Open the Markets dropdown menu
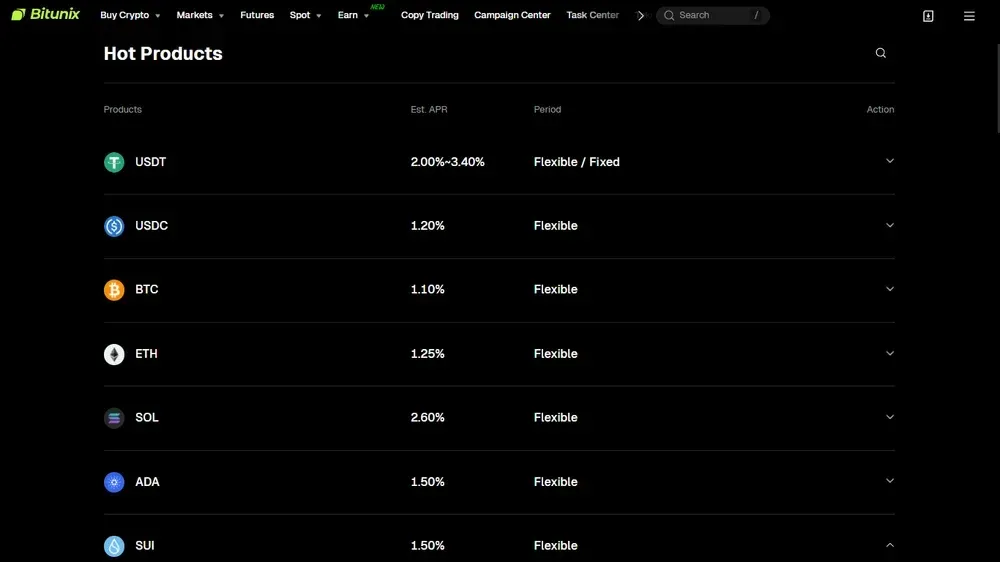Image resolution: width=1000 pixels, height=562 pixels. point(200,15)
